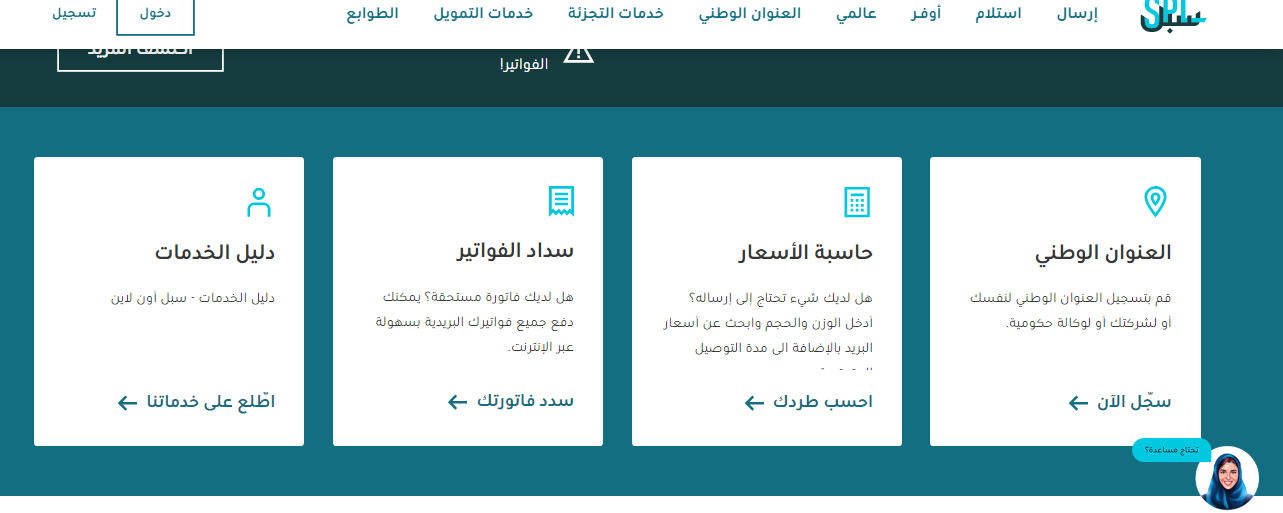
Task: Select أوفر in the navigation bar
Action: tap(925, 14)
